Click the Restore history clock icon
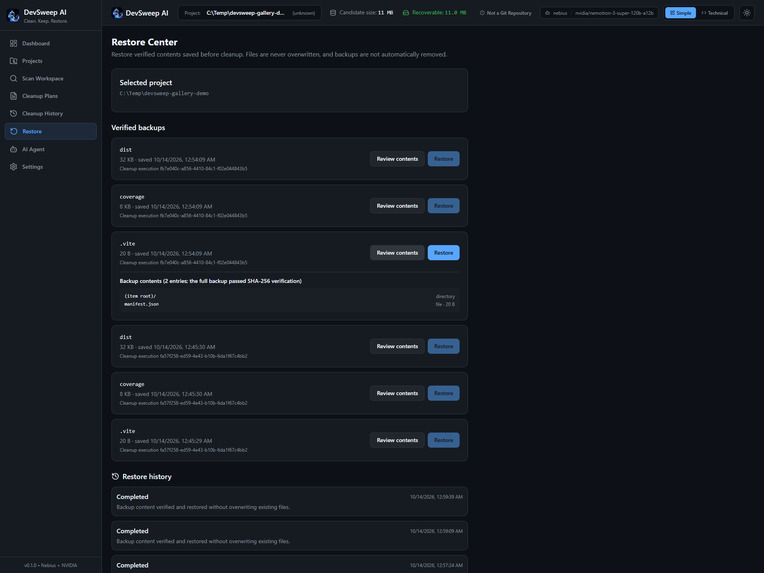Viewport: 764px width, 573px height. 115,477
